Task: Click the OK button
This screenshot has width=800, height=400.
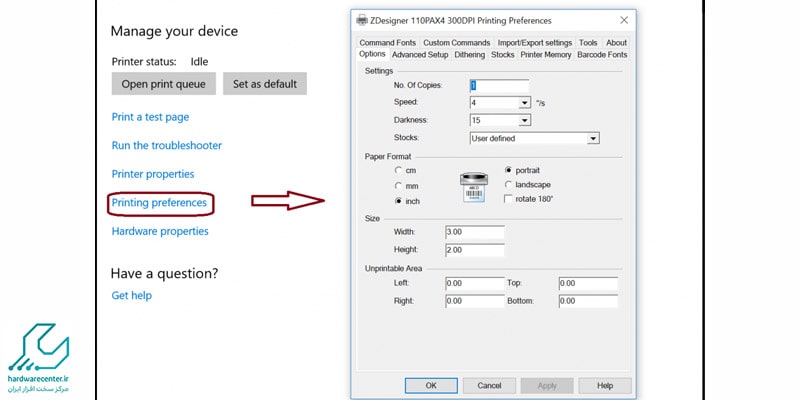Action: [x=431, y=386]
